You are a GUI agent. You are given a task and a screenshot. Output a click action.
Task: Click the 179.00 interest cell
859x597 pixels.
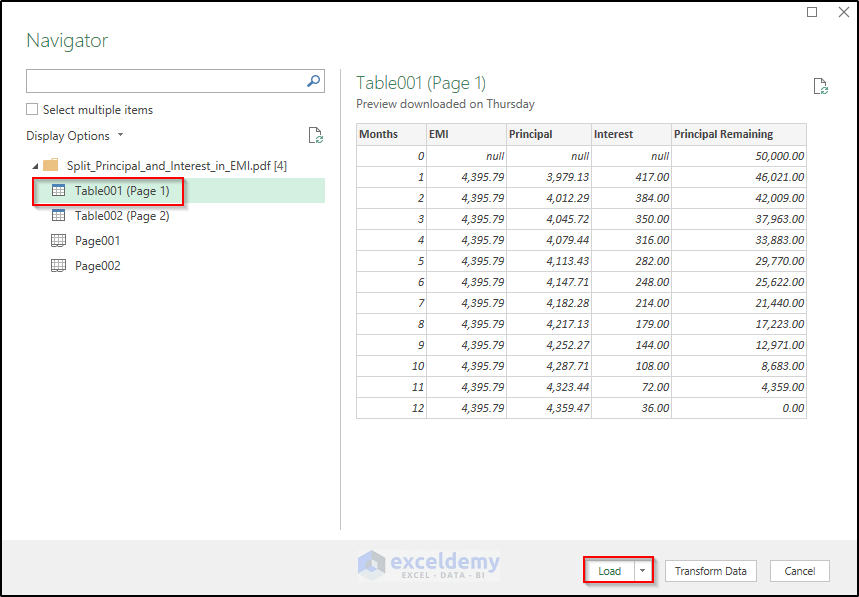[632, 324]
